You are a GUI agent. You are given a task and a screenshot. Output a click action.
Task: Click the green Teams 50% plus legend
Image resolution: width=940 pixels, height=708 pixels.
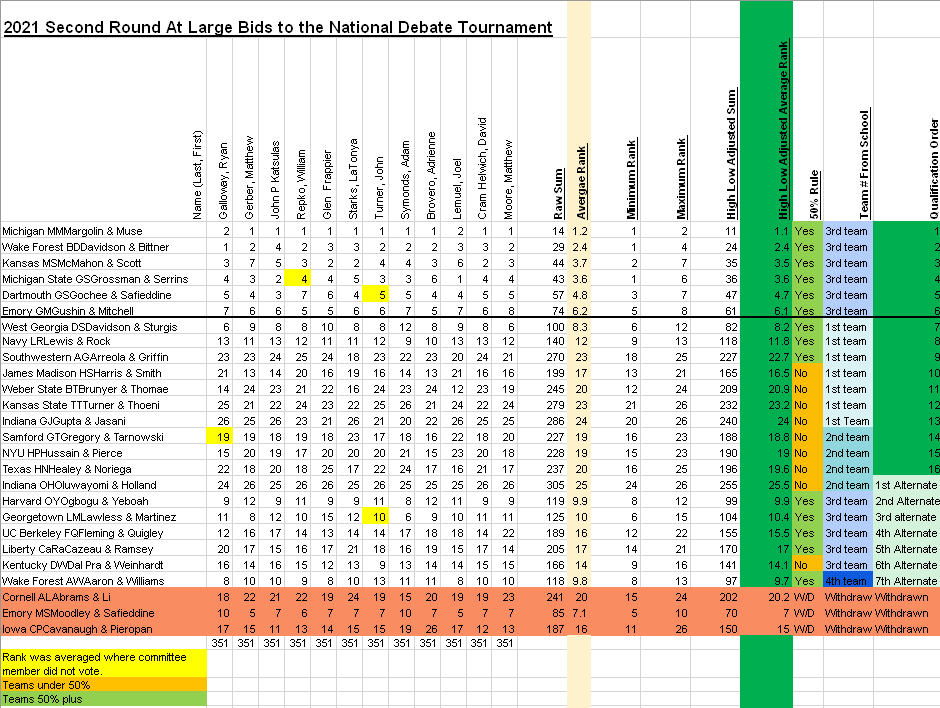(x=103, y=699)
